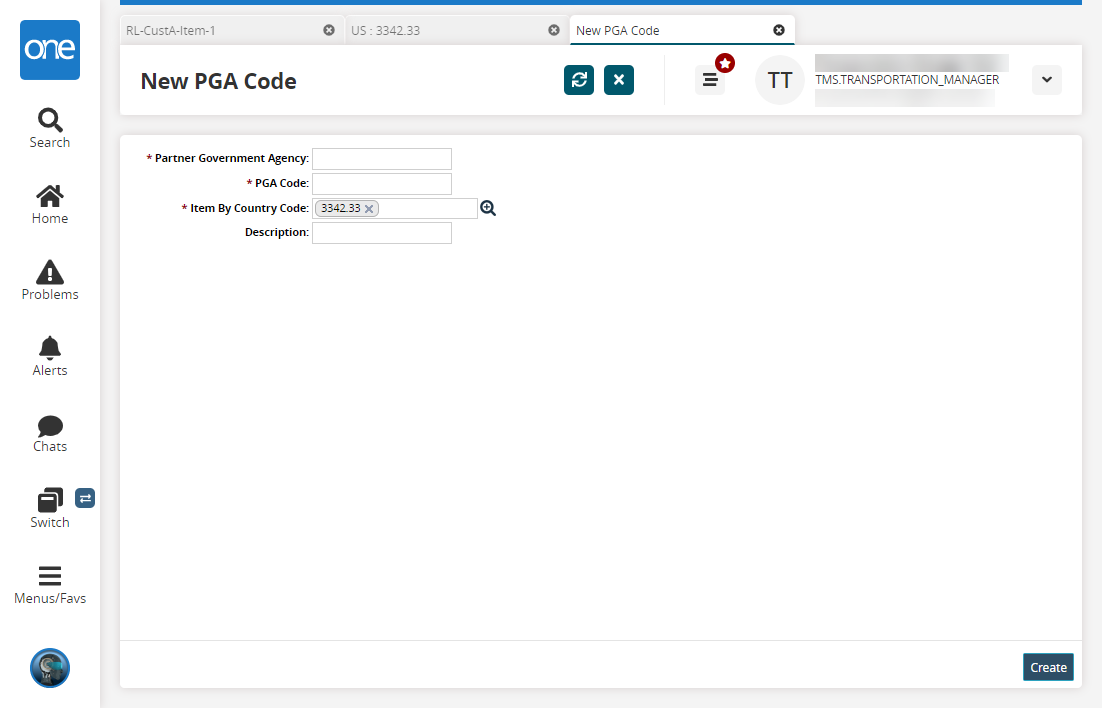Screen dimensions: 1102x708
Task: Click the Item By Country Code field
Action: point(395,208)
